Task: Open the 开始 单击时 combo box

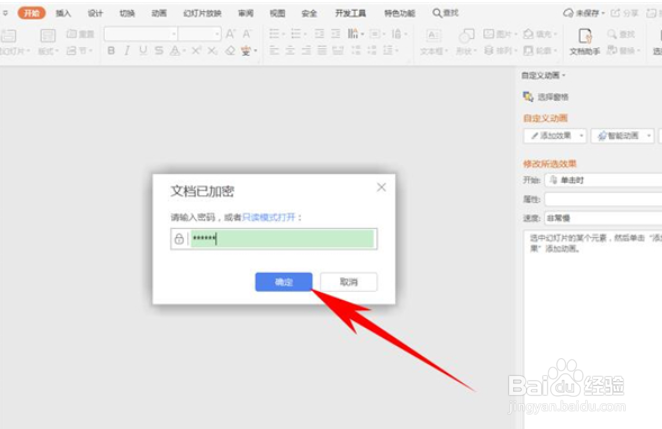Action: pyautogui.click(x=603, y=180)
